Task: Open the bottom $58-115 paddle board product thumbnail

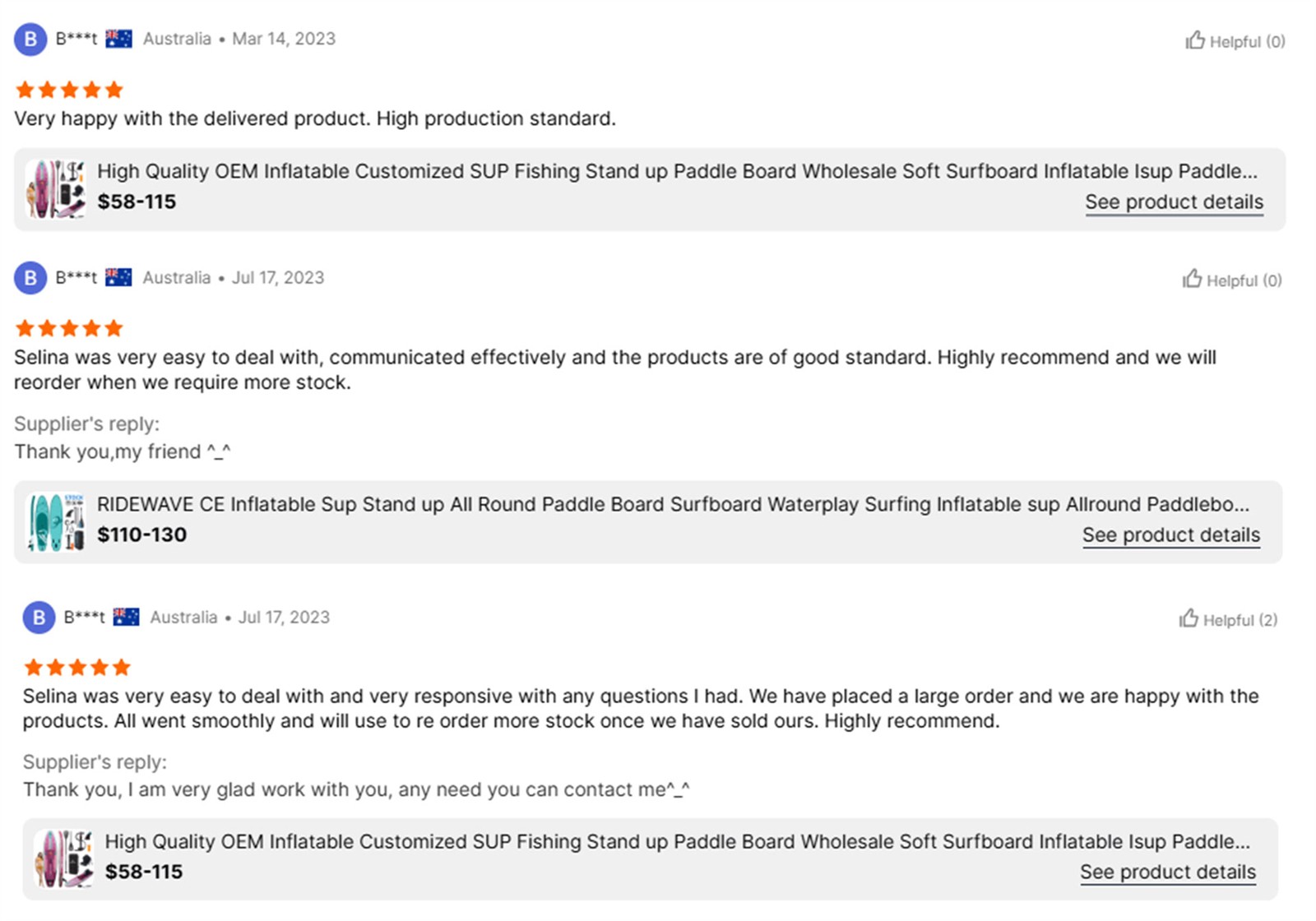Action: [63, 859]
